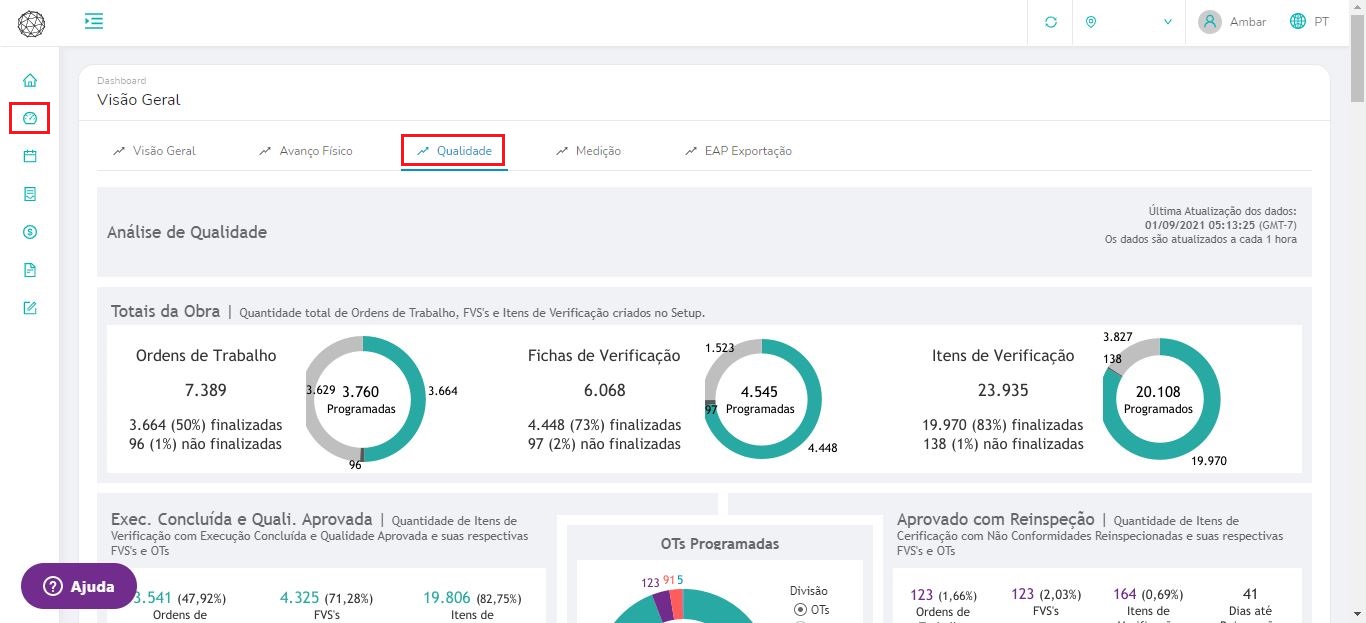
Task: Click the "4.545 Programadas" donut center label
Action: coord(760,400)
